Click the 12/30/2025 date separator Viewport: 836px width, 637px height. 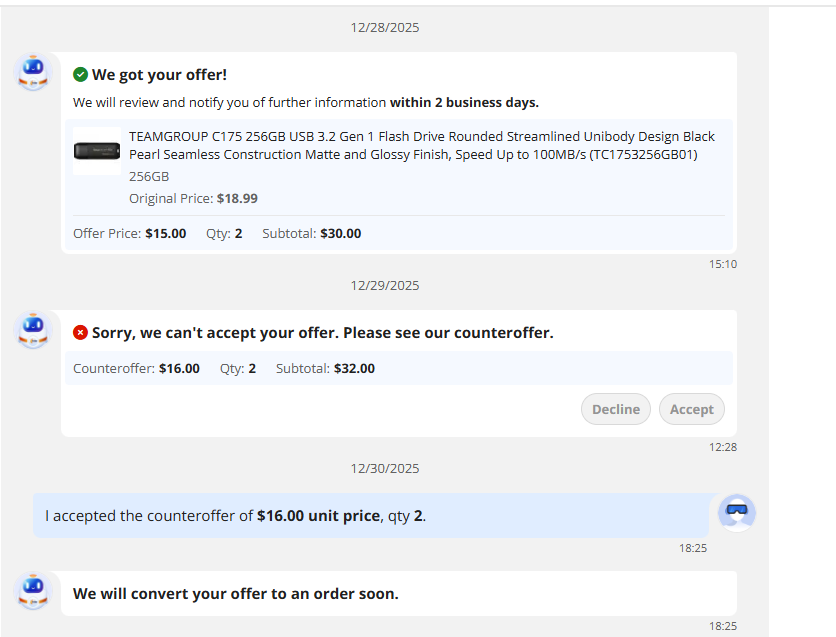point(385,468)
